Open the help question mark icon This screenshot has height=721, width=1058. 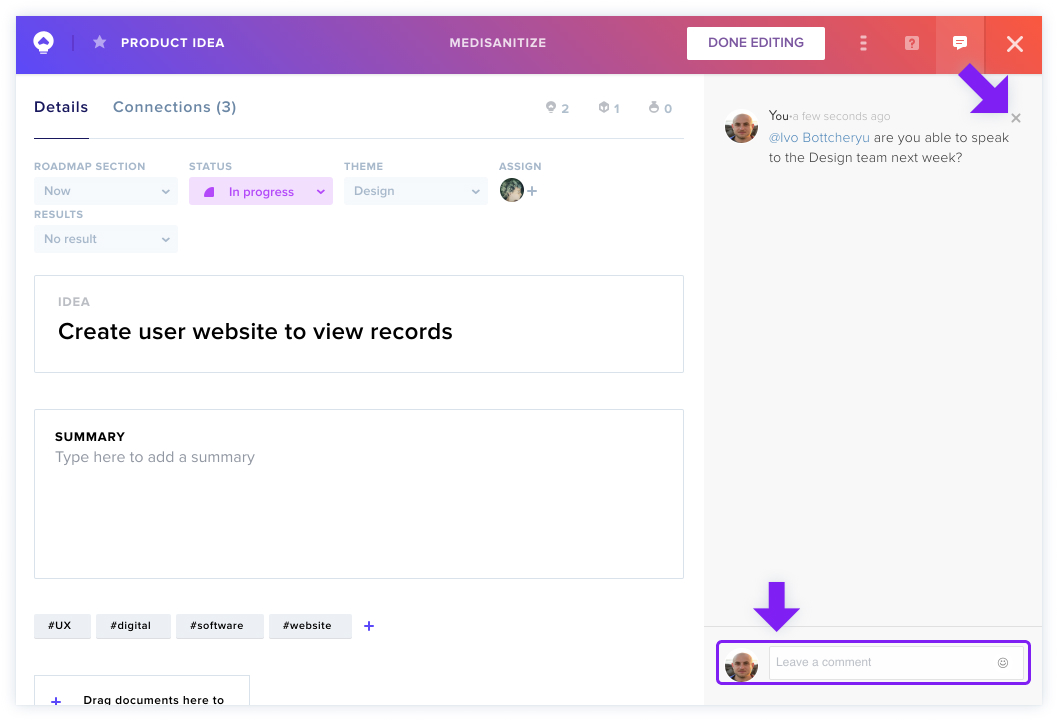pos(912,43)
